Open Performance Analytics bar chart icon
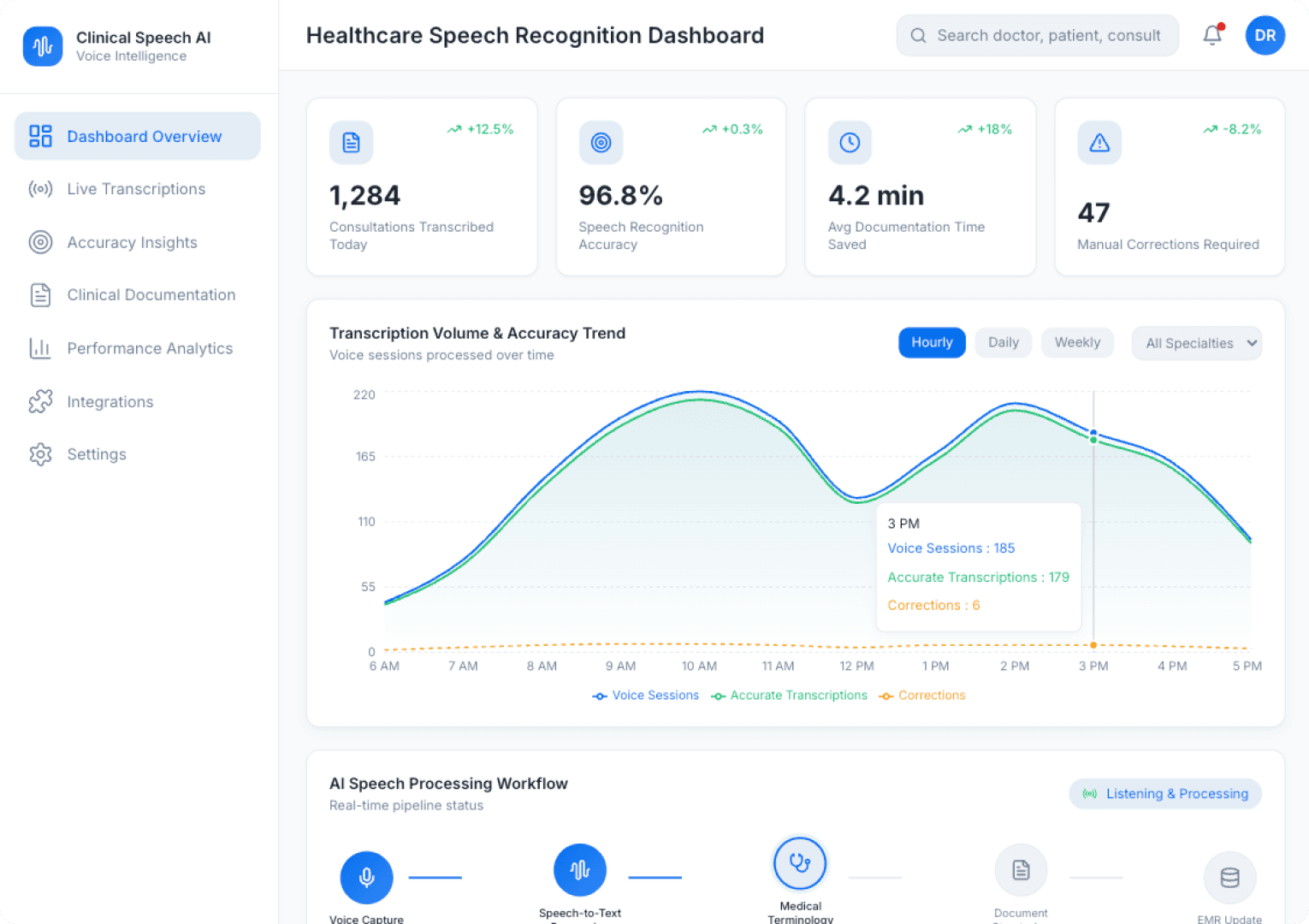Viewport: 1309px width, 924px height. point(40,348)
